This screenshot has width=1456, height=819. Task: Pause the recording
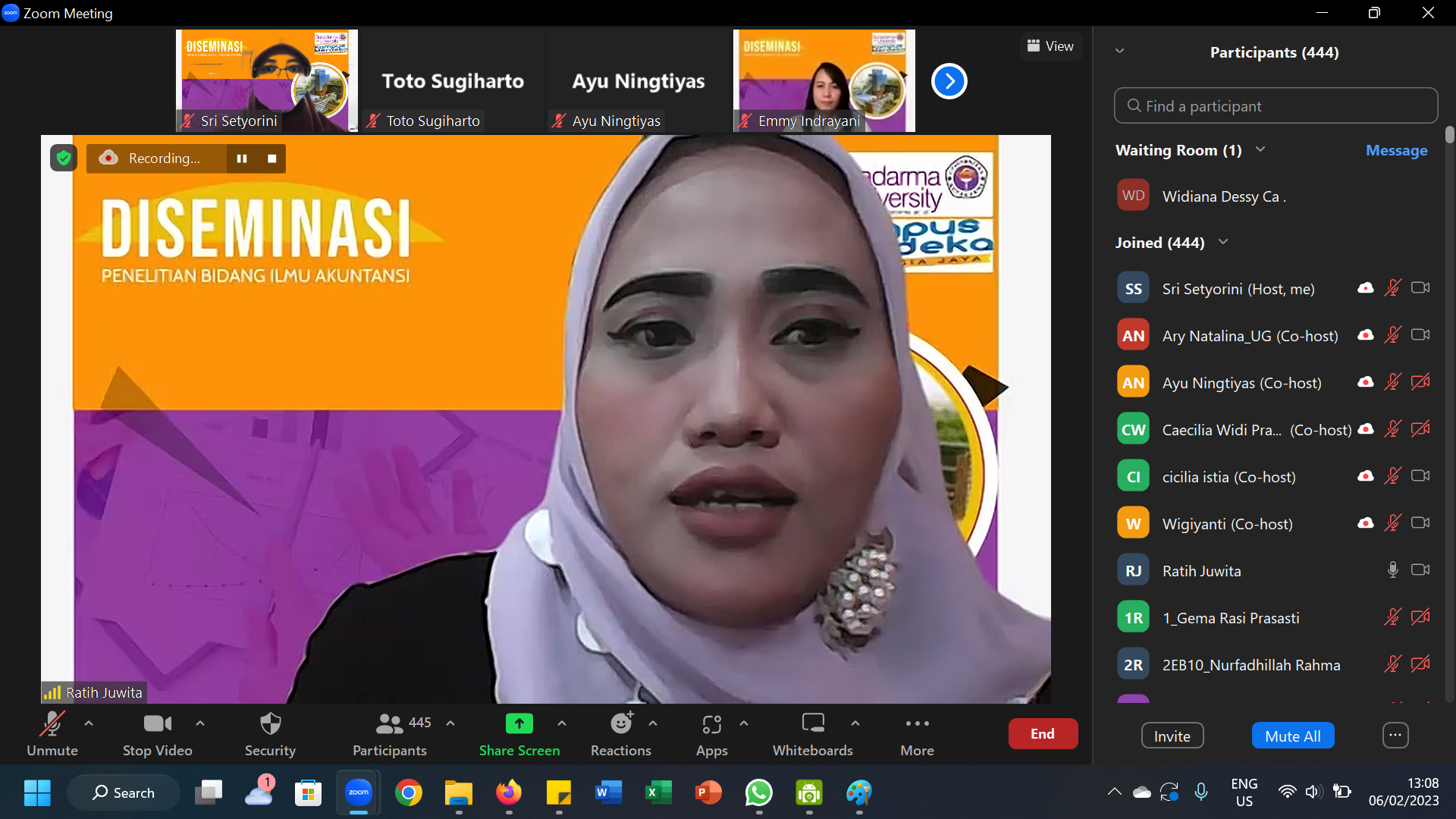tap(242, 158)
